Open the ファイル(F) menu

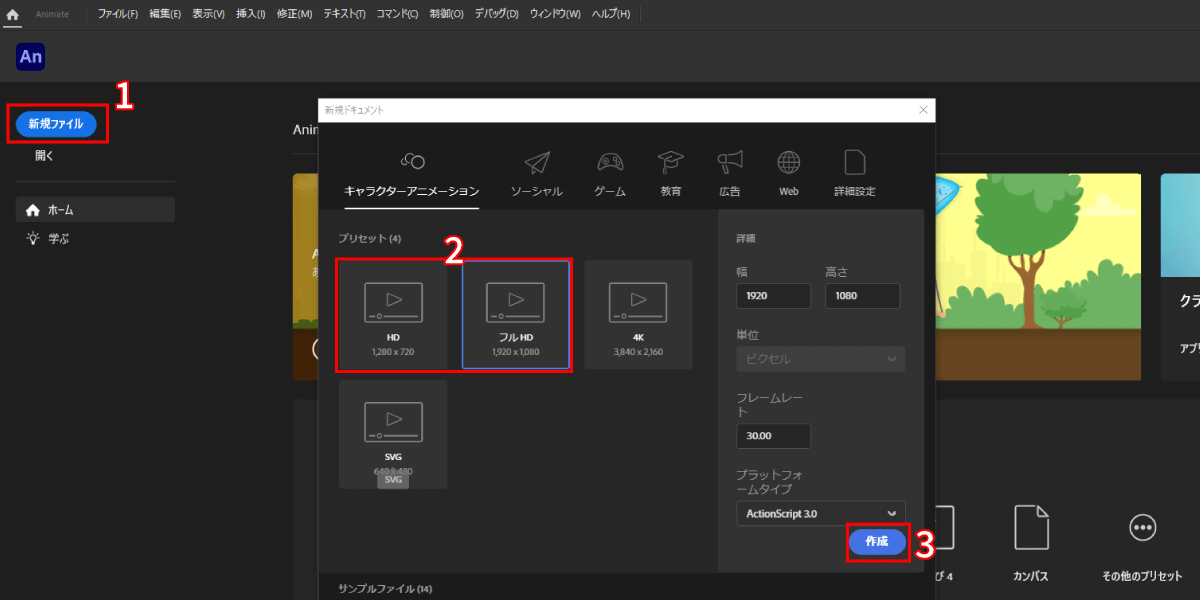coord(118,14)
